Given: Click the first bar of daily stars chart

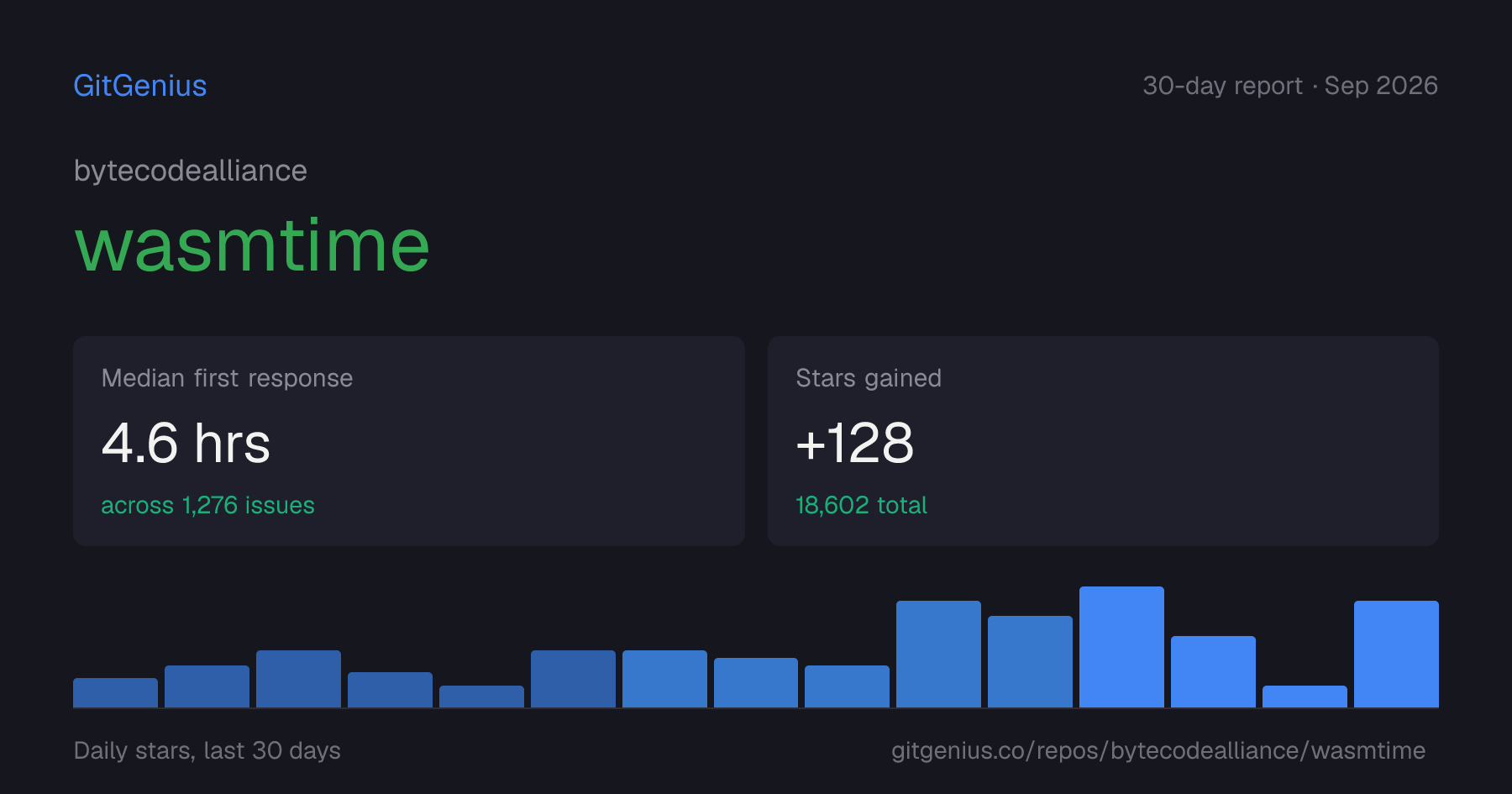Looking at the screenshot, I should [x=115, y=692].
